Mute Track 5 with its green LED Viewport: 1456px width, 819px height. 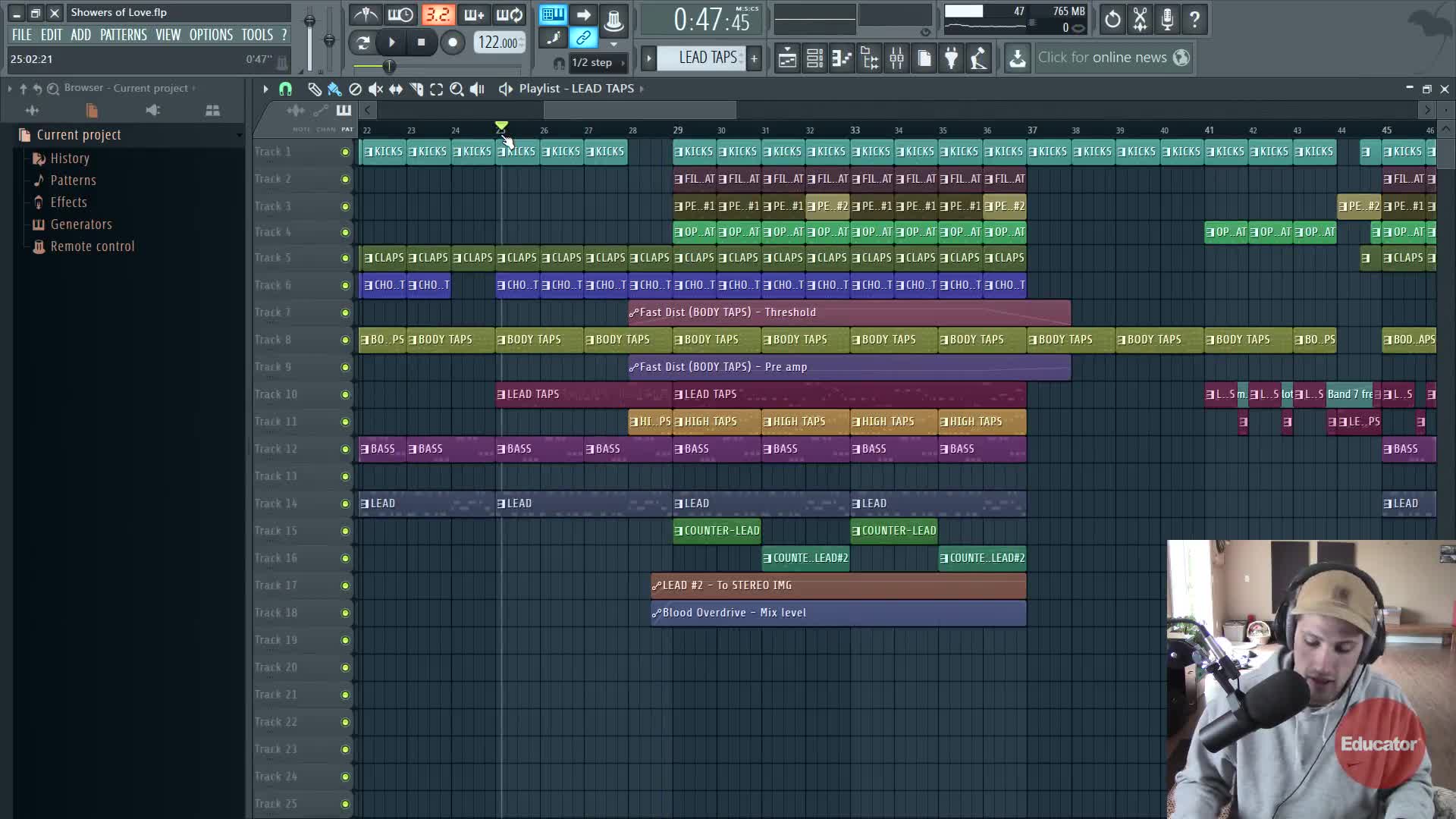[345, 259]
